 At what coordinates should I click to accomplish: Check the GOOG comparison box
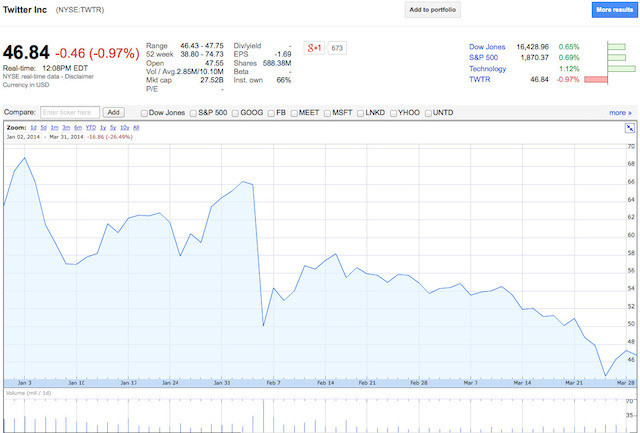(235, 113)
